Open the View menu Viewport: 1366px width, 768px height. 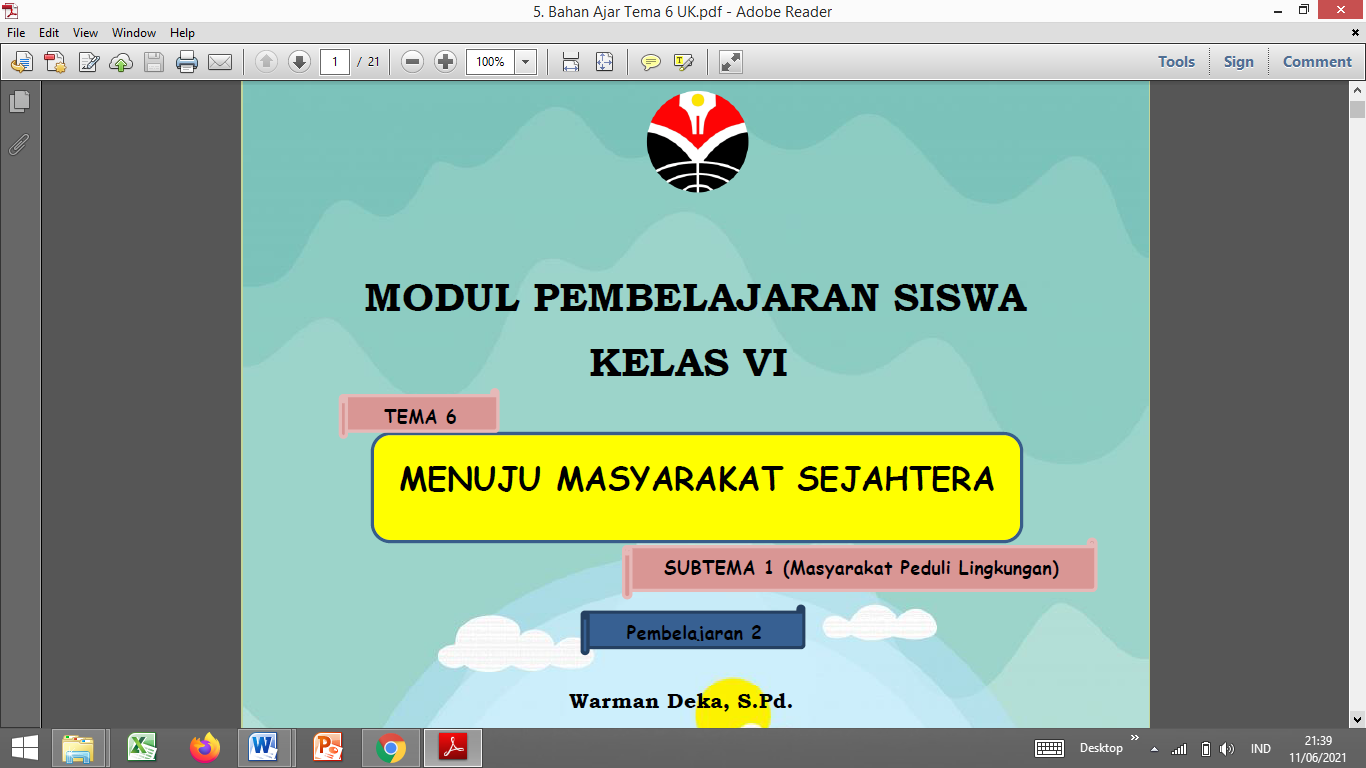tap(85, 33)
